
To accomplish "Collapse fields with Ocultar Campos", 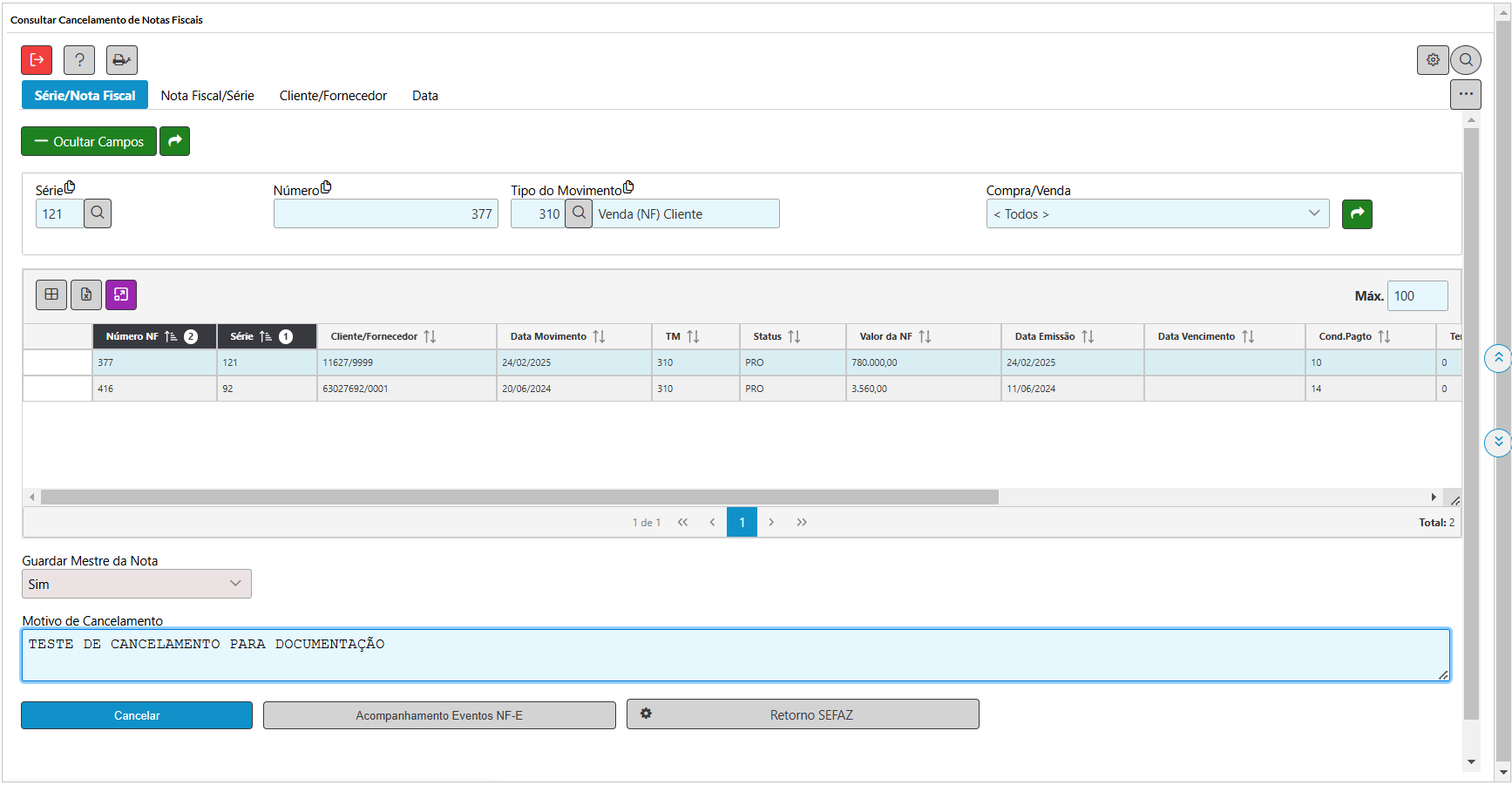I will pos(89,141).
